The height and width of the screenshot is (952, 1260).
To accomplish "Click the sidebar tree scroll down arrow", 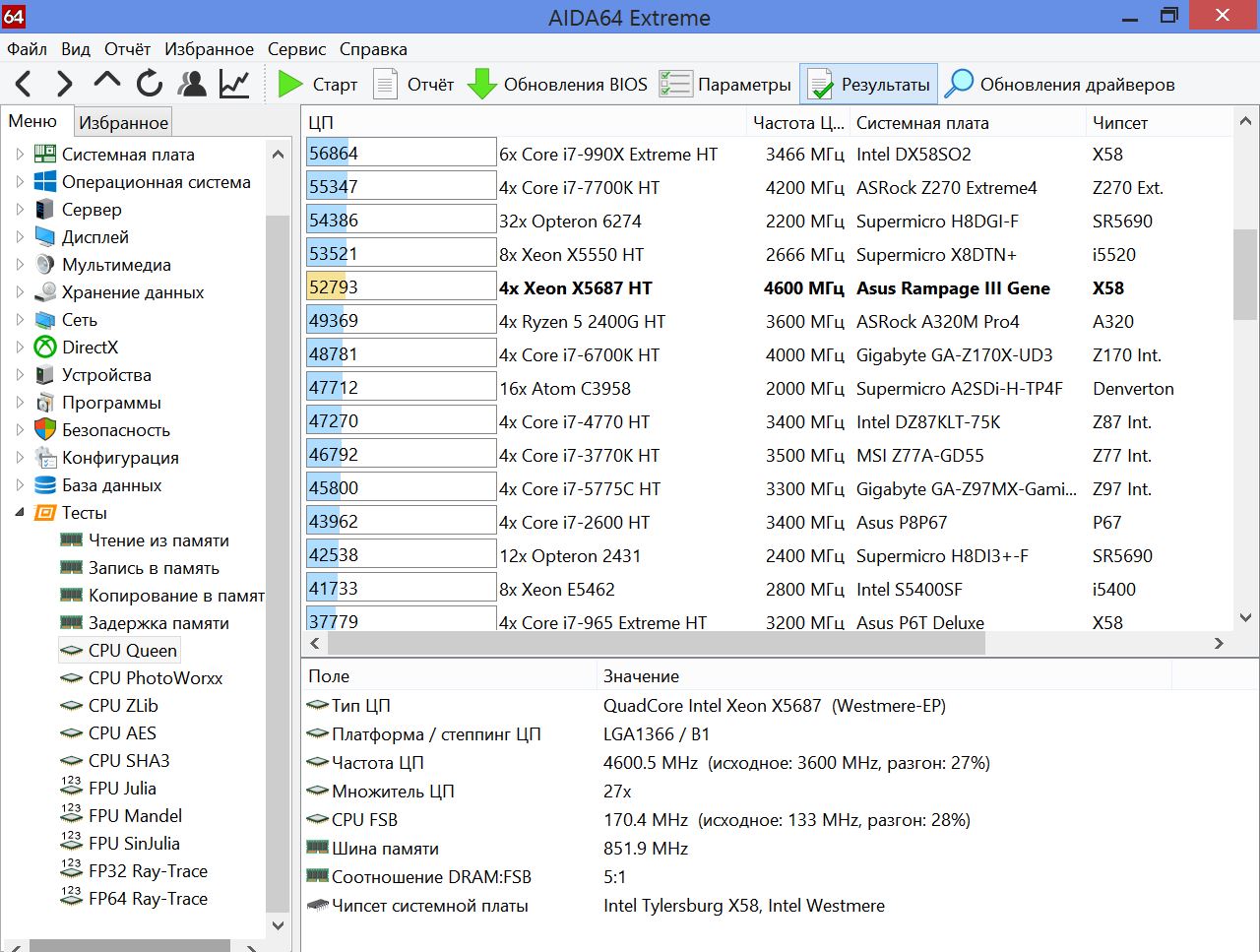I will tap(278, 924).
